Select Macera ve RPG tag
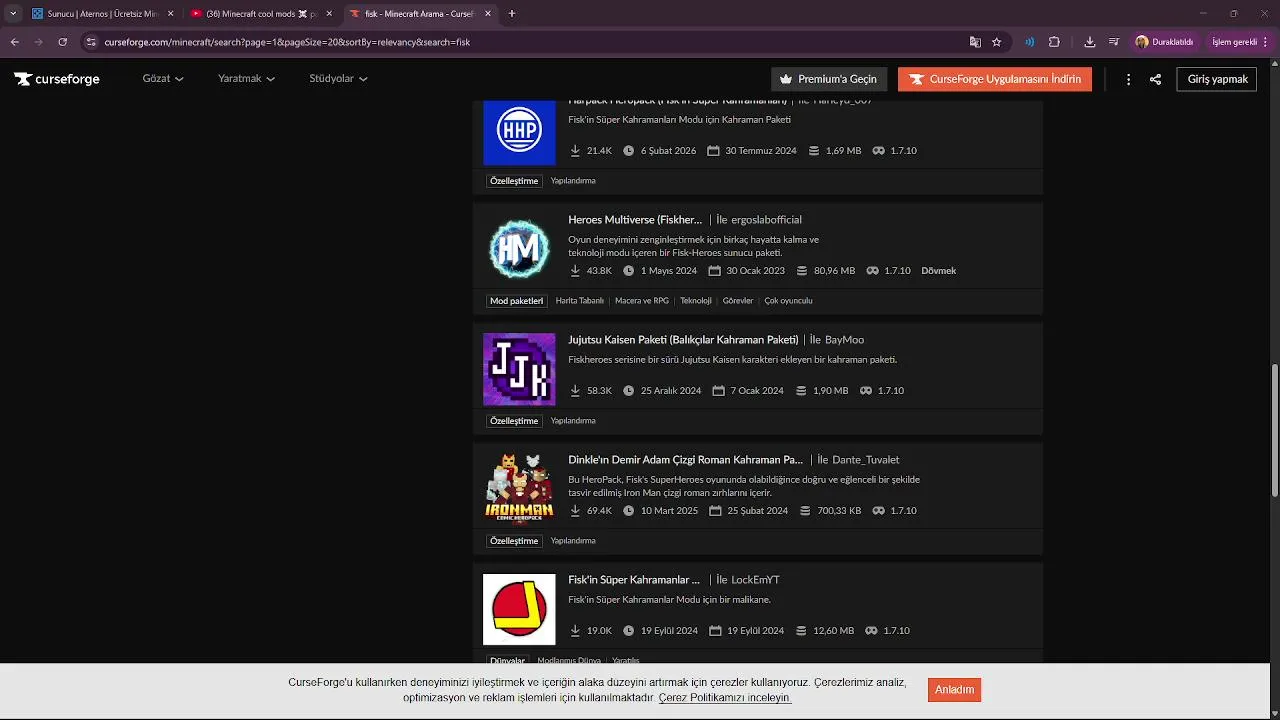The width and height of the screenshot is (1280, 720). click(x=642, y=301)
